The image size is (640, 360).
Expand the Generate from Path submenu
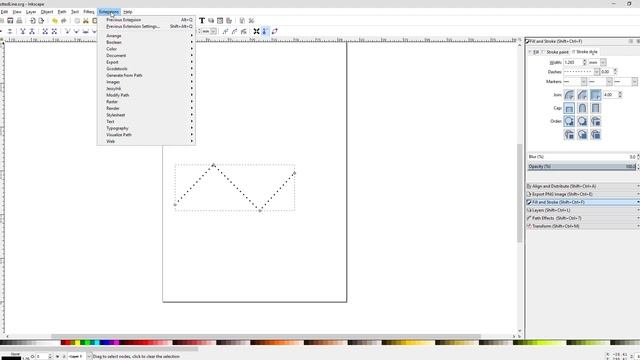pos(146,76)
